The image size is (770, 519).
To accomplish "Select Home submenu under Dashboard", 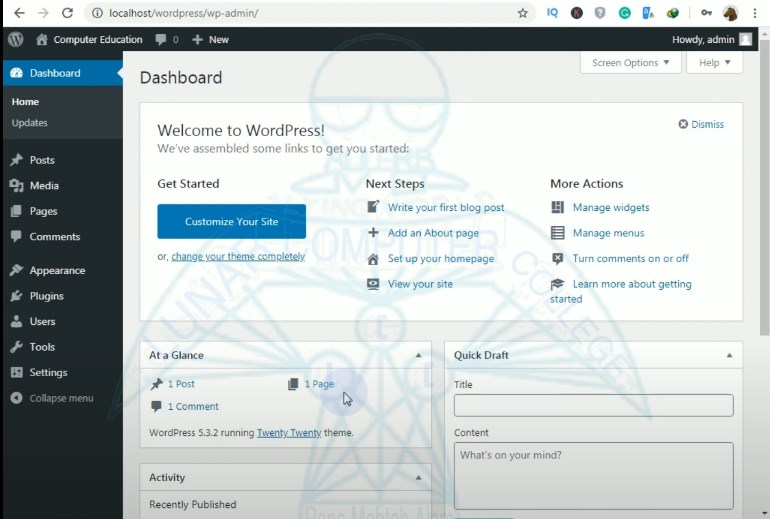I will [x=25, y=102].
